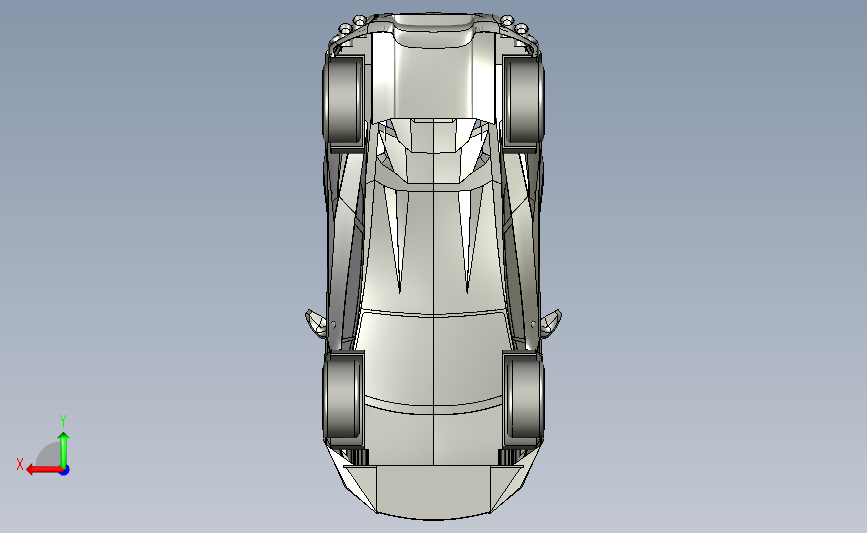Select the bottom-left wheel of the car model
This screenshot has height=533, width=867.
[x=343, y=398]
